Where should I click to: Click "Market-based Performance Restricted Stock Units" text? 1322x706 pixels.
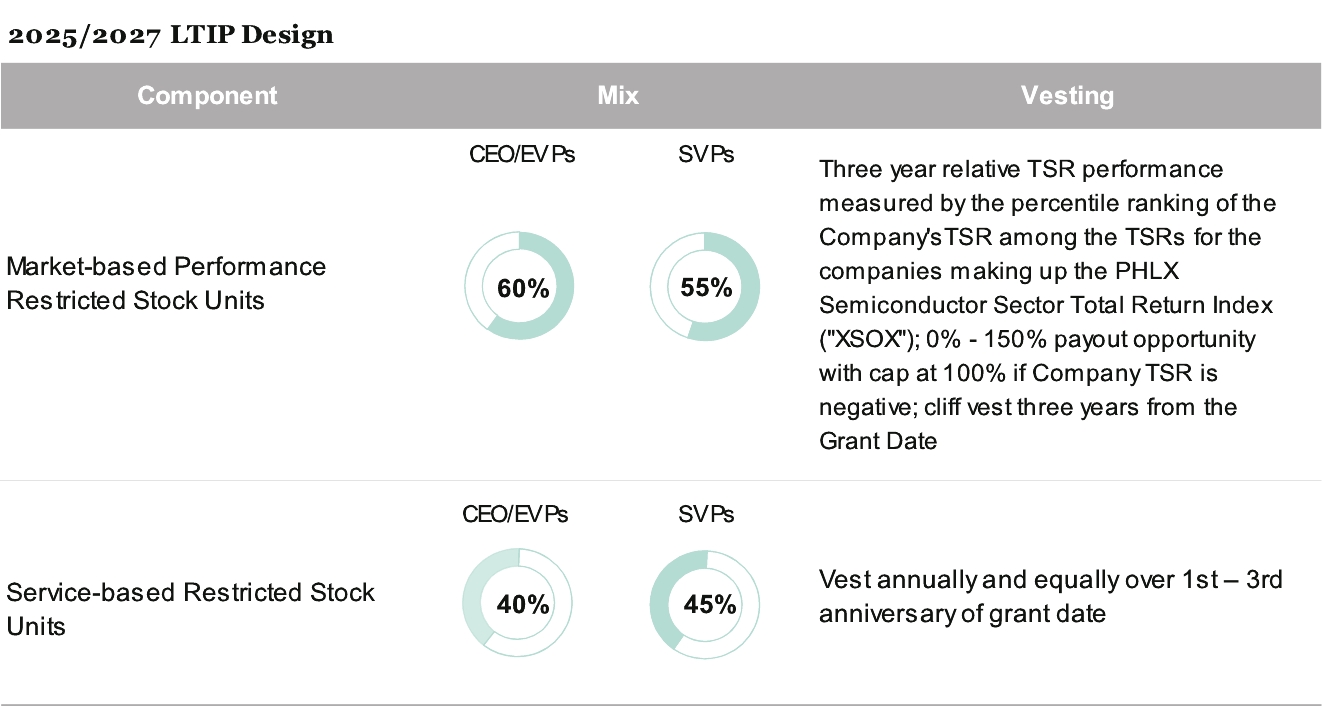[x=166, y=283]
